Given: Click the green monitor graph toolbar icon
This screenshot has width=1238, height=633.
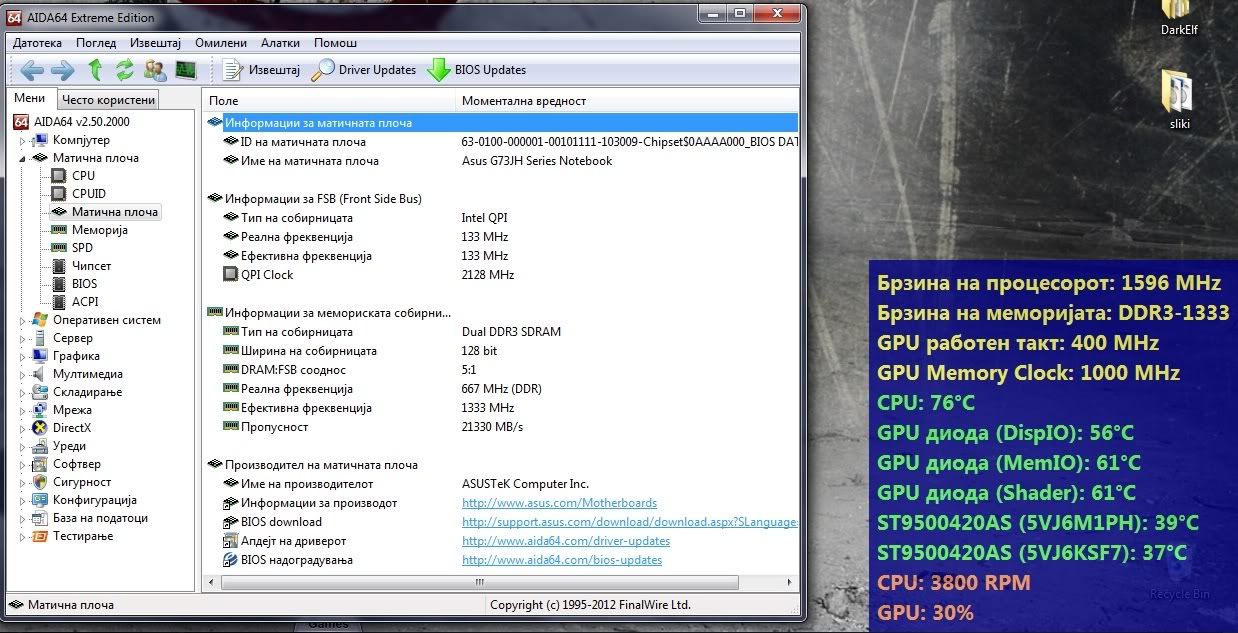Looking at the screenshot, I should click(x=185, y=70).
